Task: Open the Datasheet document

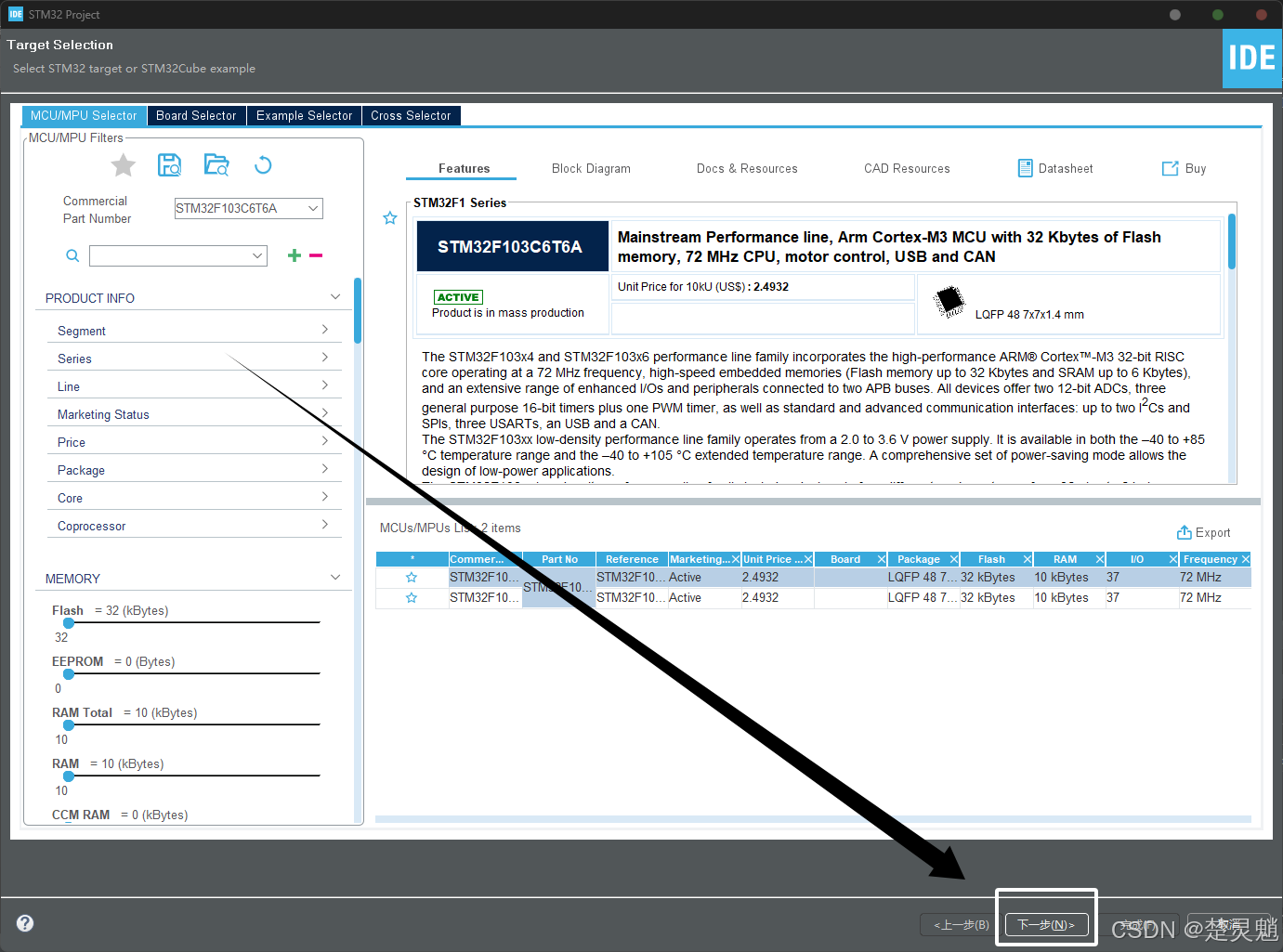Action: (x=1055, y=168)
